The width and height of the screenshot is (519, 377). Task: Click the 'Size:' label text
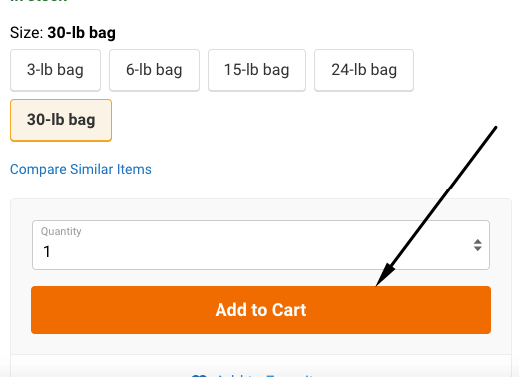[x=27, y=33]
